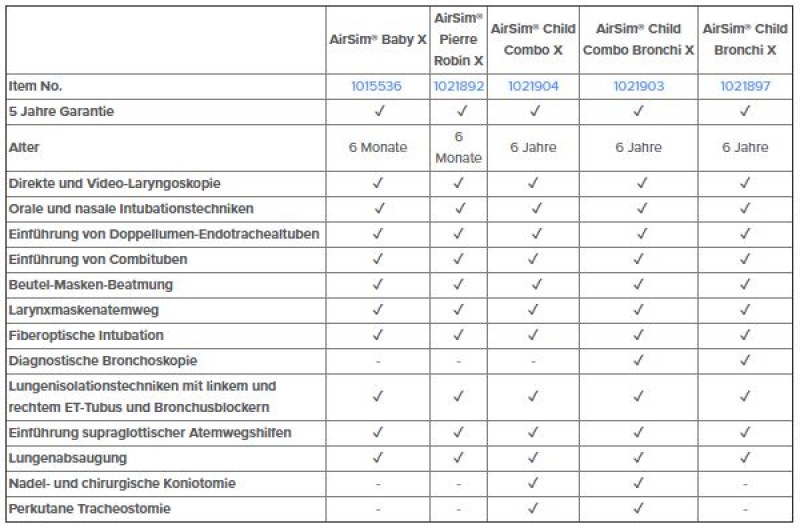Click the 1021904 item link
This screenshot has width=800, height=528.
click(x=533, y=86)
